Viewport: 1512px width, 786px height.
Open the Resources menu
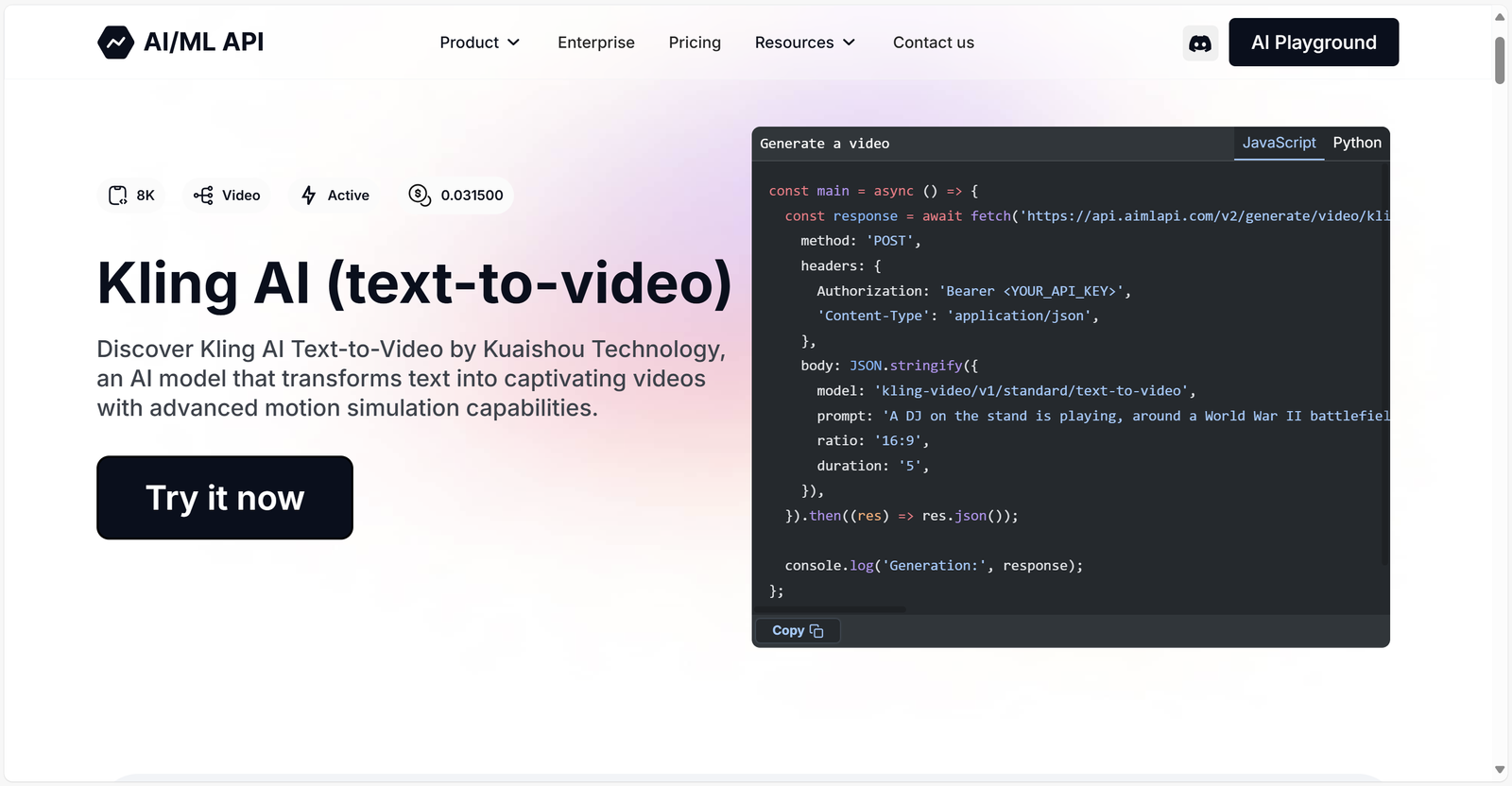[805, 43]
